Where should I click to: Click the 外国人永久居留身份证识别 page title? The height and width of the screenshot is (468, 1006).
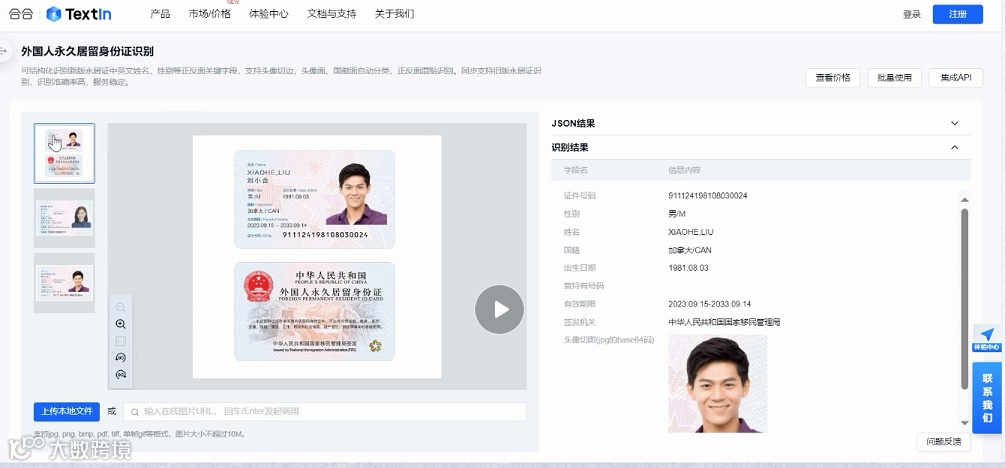pyautogui.click(x=87, y=51)
